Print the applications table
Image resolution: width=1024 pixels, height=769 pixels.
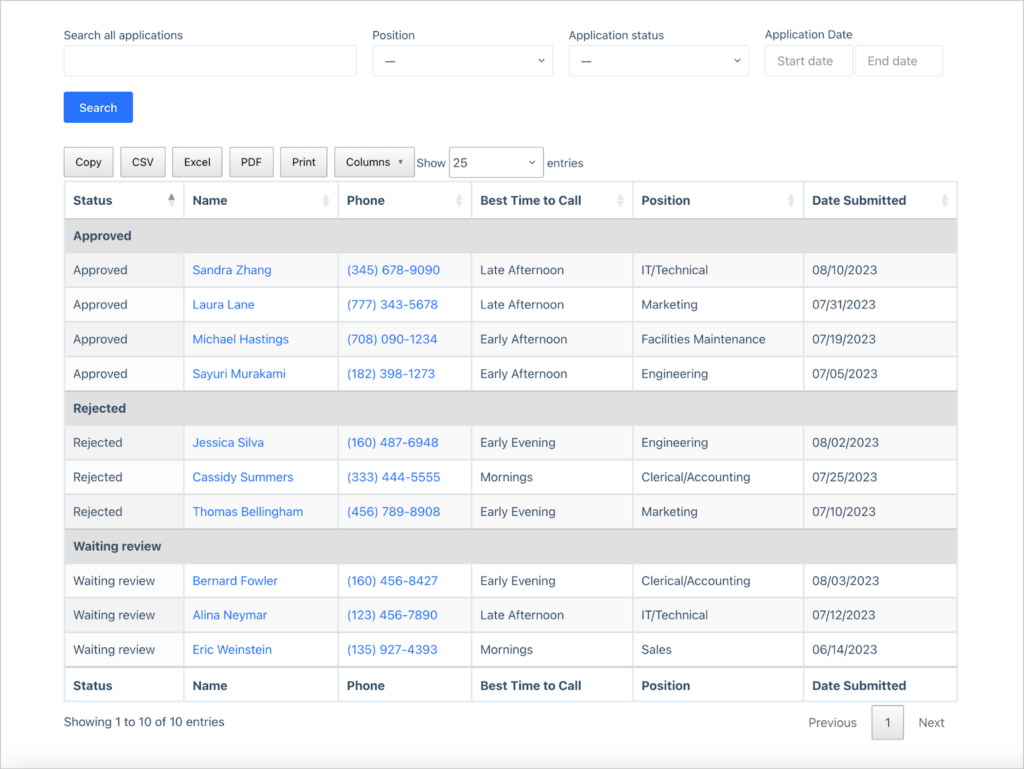303,162
